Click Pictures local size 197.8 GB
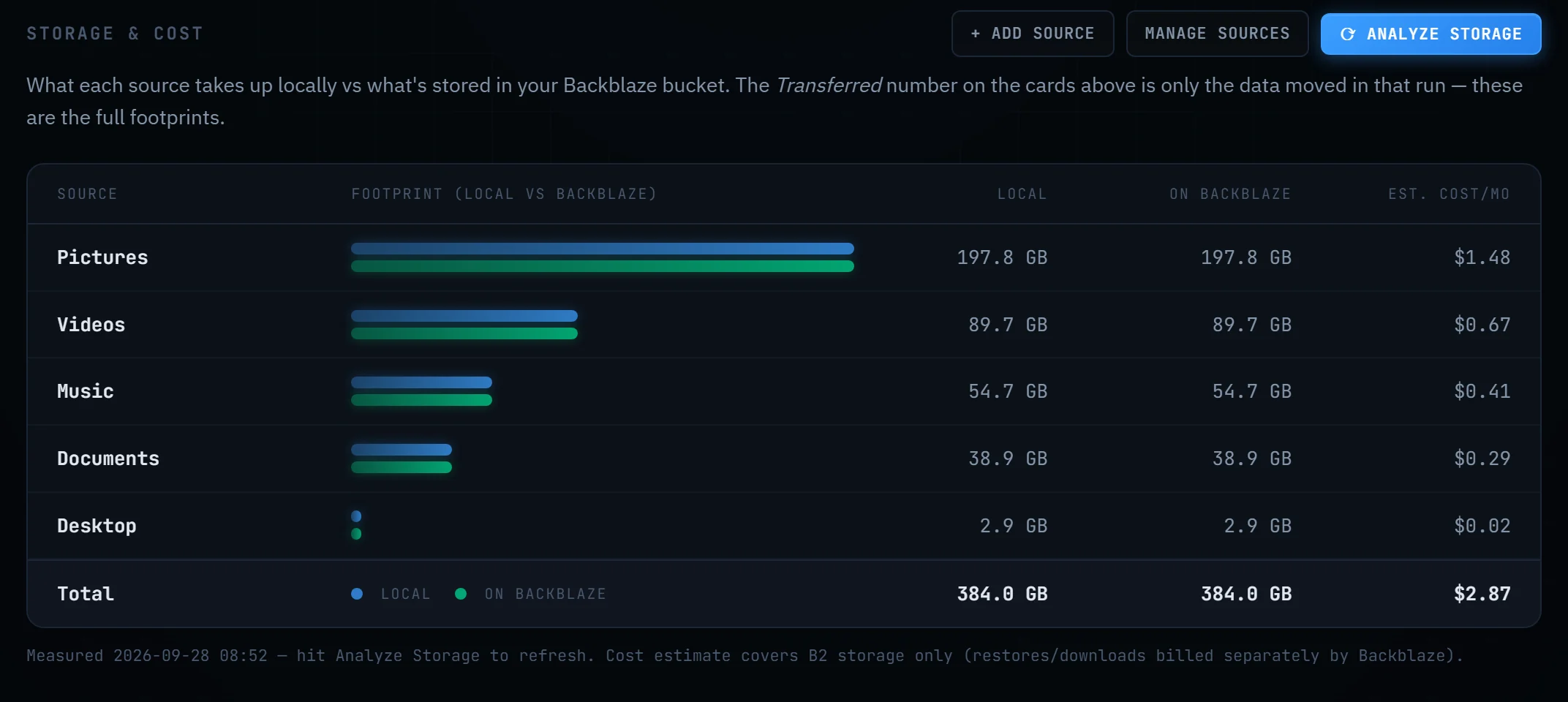 [1002, 257]
